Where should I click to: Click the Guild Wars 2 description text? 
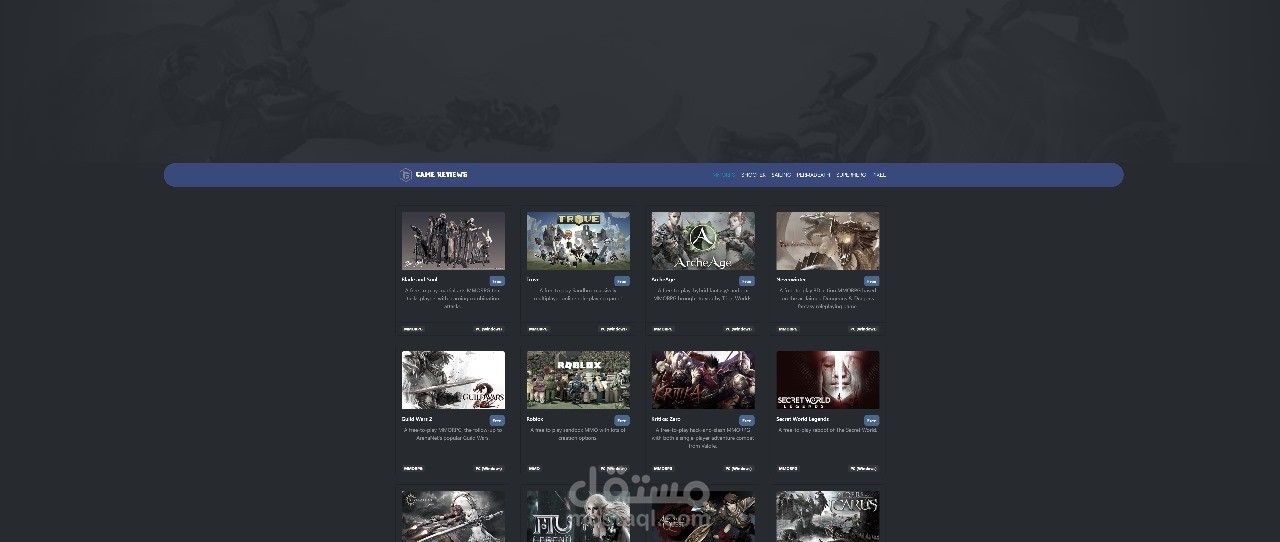click(x=453, y=434)
